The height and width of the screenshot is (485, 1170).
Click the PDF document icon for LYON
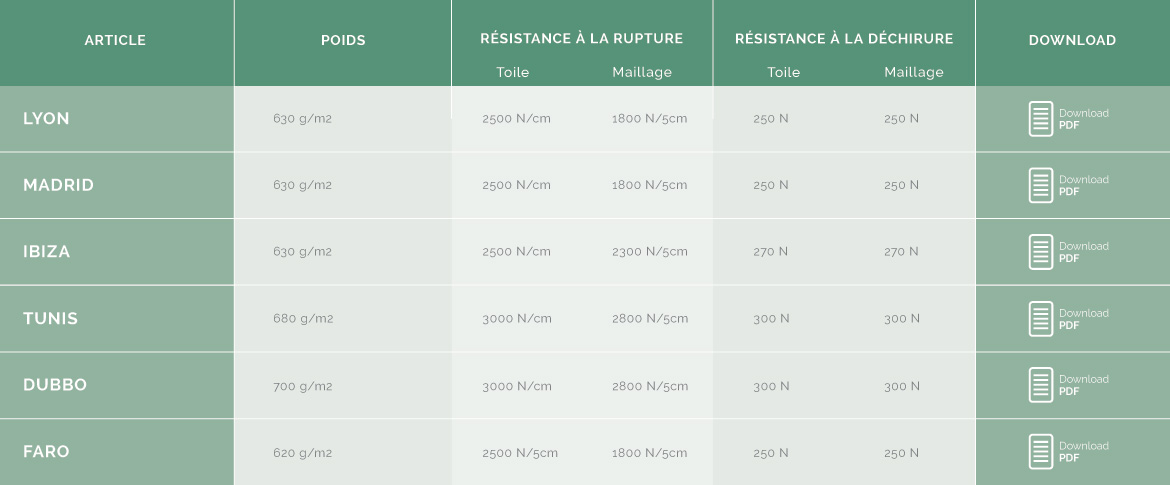[x=1041, y=119]
